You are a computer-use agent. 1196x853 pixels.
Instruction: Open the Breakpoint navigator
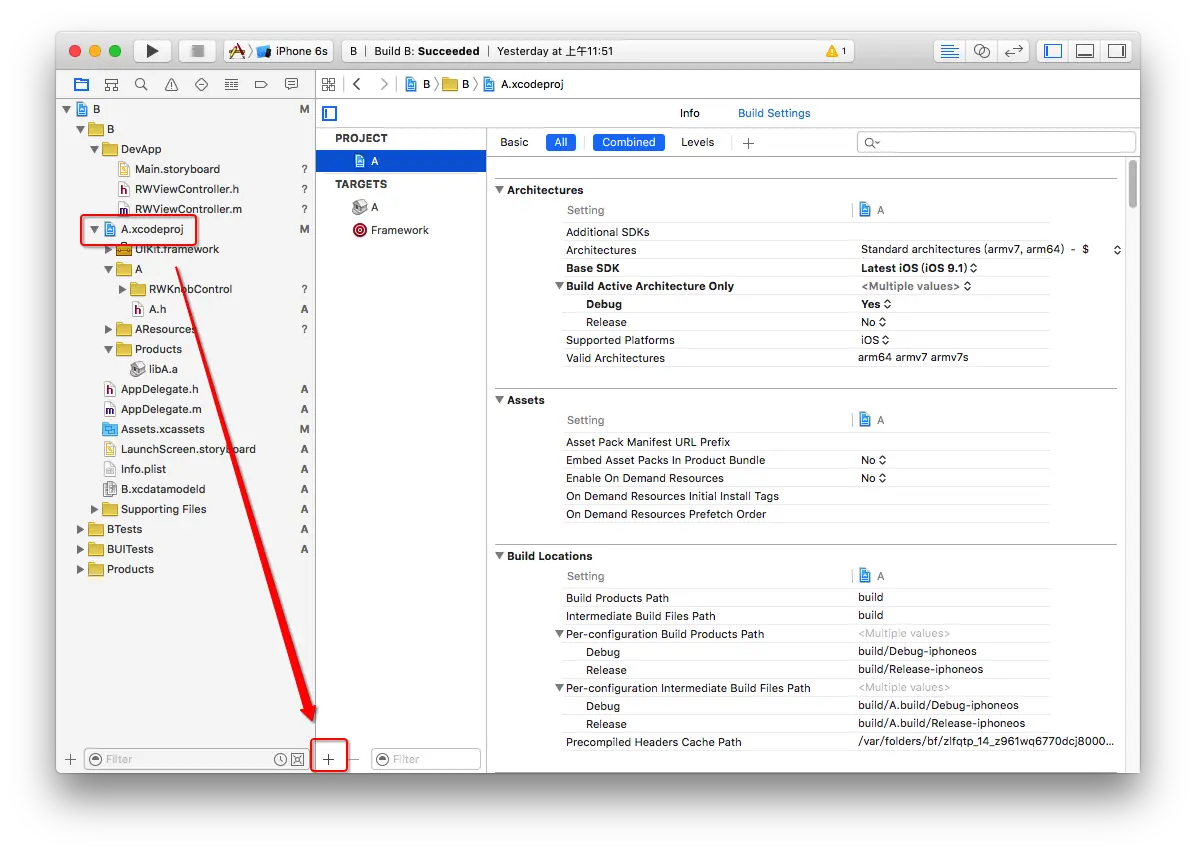coord(261,85)
